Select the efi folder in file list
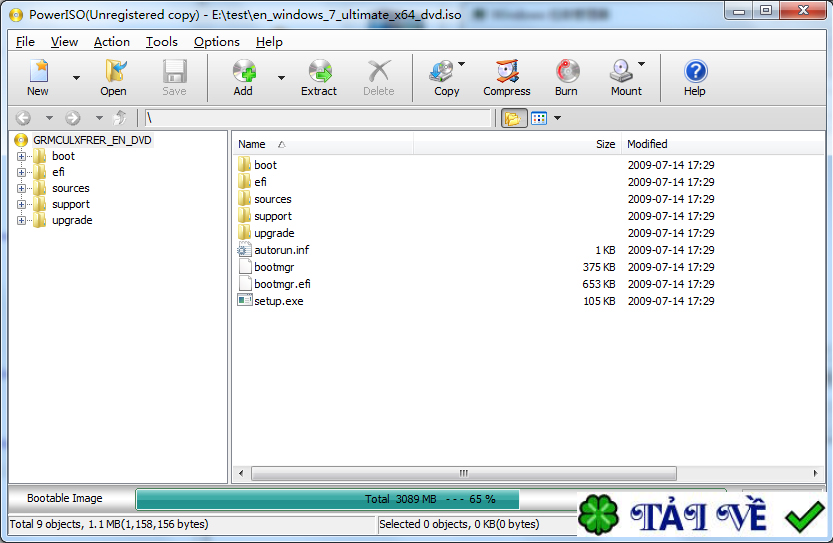This screenshot has height=543, width=833. (260, 182)
